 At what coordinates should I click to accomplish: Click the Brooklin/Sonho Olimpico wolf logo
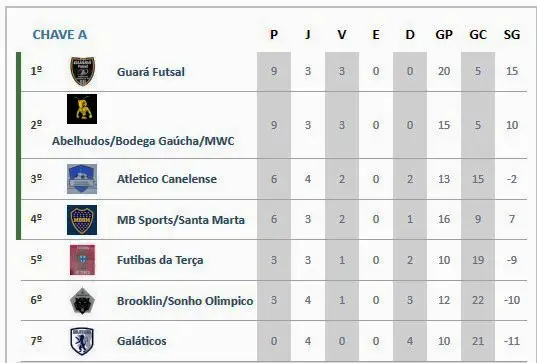coord(82,301)
